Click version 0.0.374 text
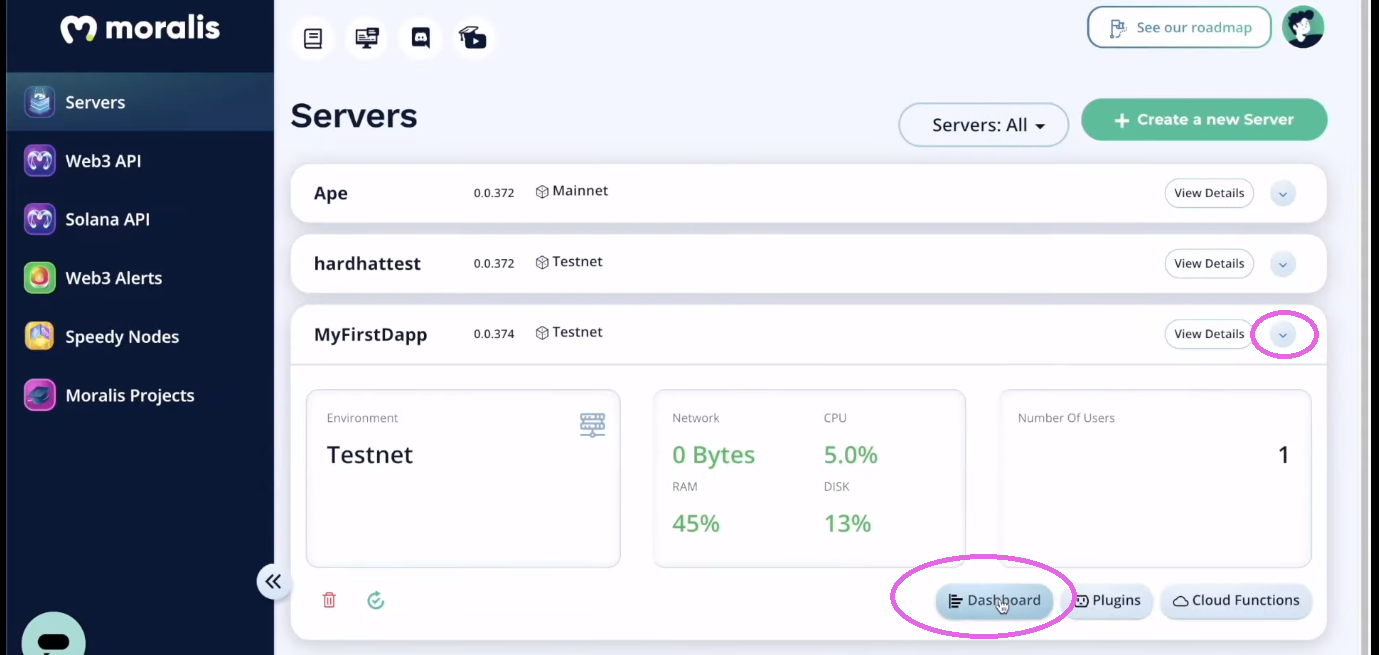Screen dimensions: 1379x655 point(494,334)
